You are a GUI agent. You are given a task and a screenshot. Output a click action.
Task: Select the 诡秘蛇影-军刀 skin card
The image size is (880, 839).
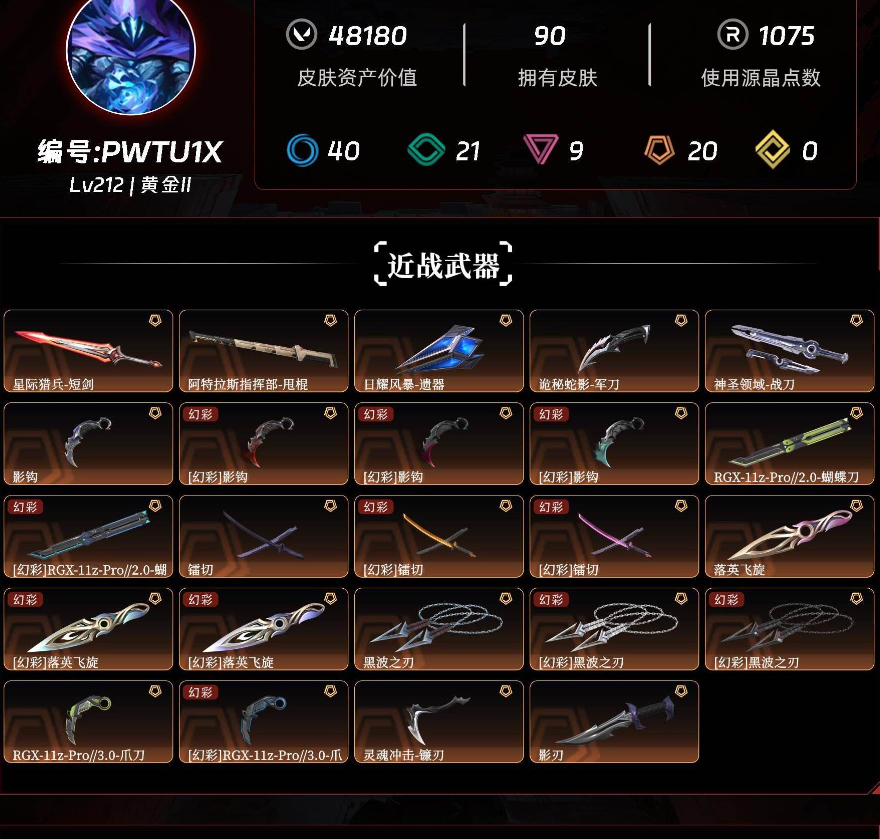tap(614, 351)
